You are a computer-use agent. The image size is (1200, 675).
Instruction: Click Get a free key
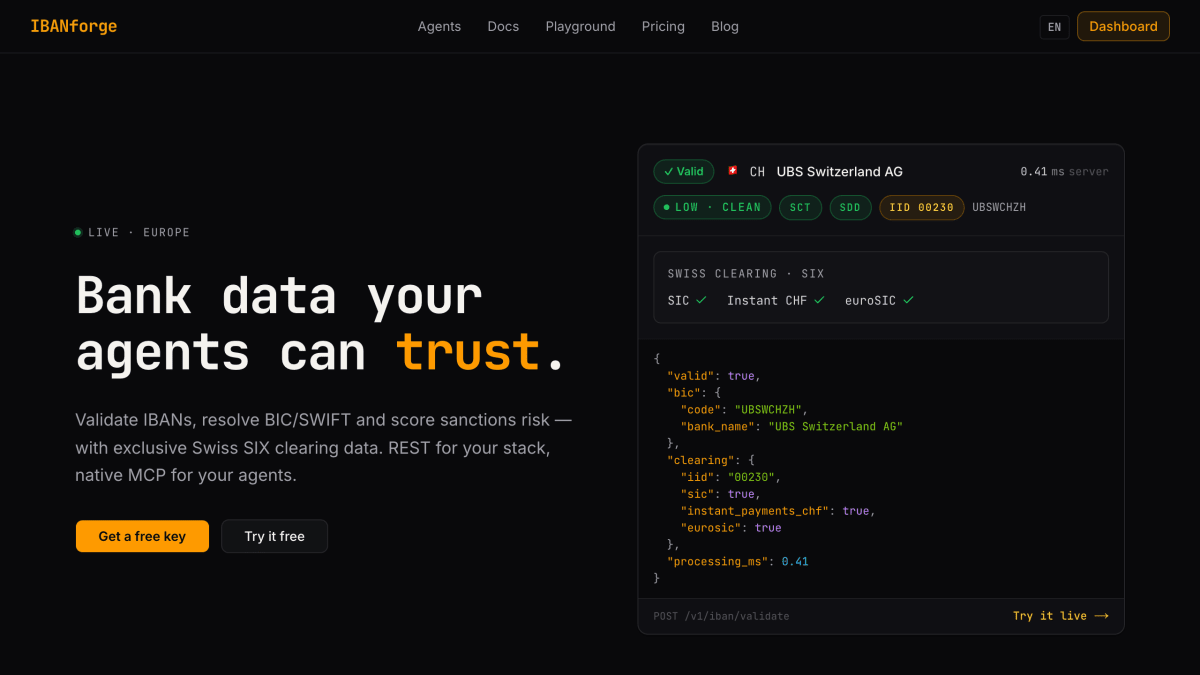(142, 536)
